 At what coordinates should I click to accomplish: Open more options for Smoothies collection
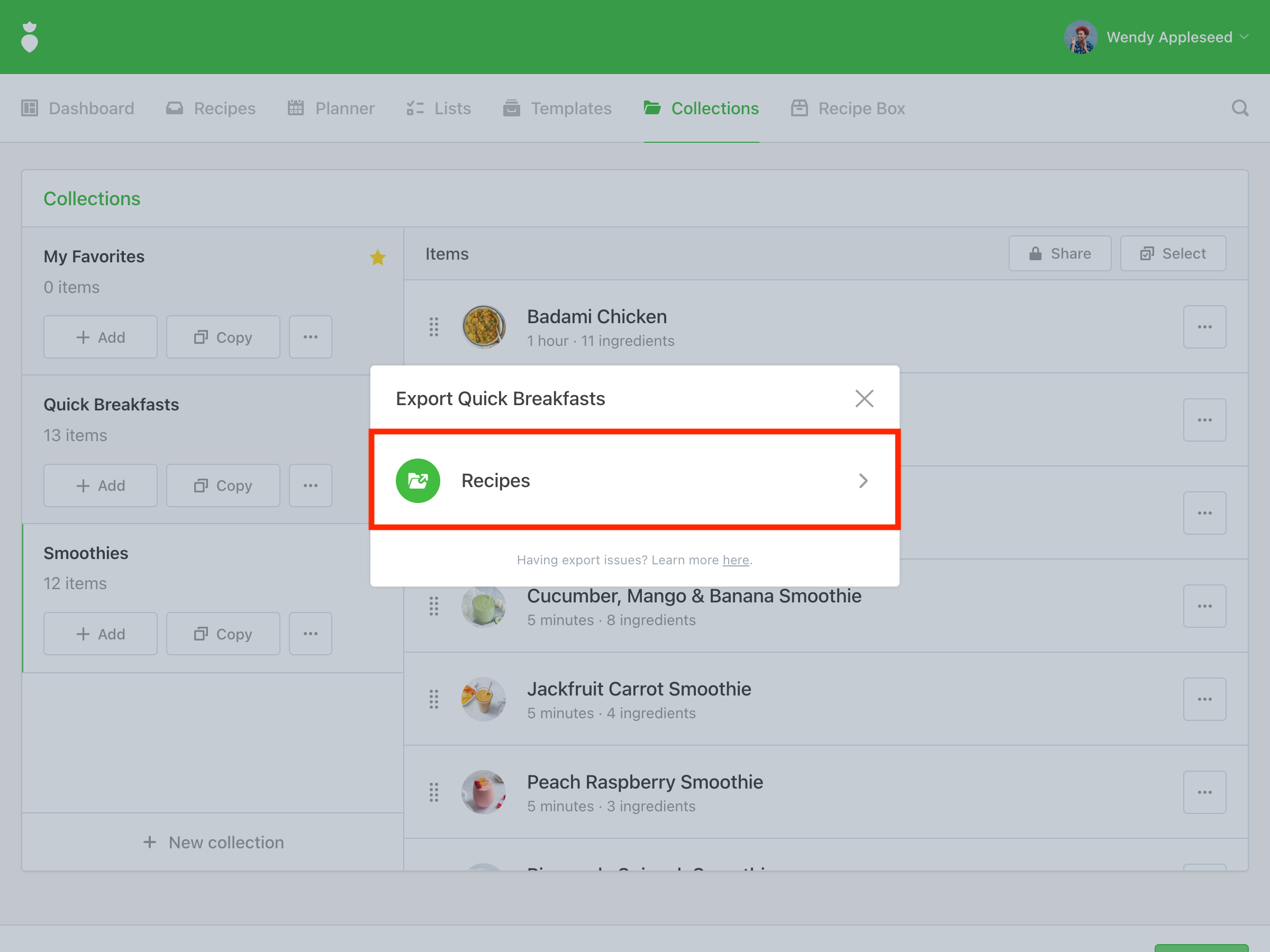310,634
